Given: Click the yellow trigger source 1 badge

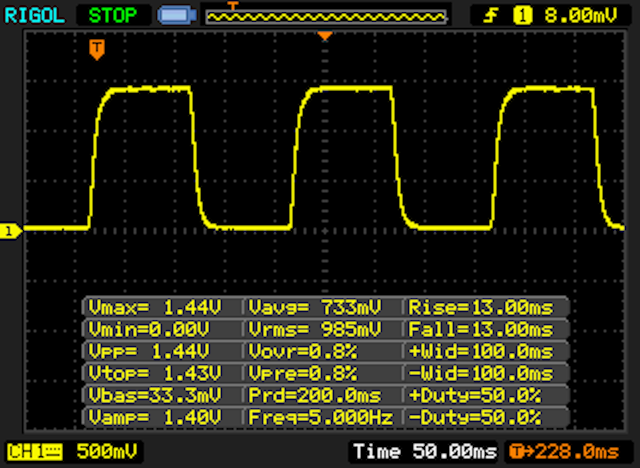Looking at the screenshot, I should (x=522, y=16).
